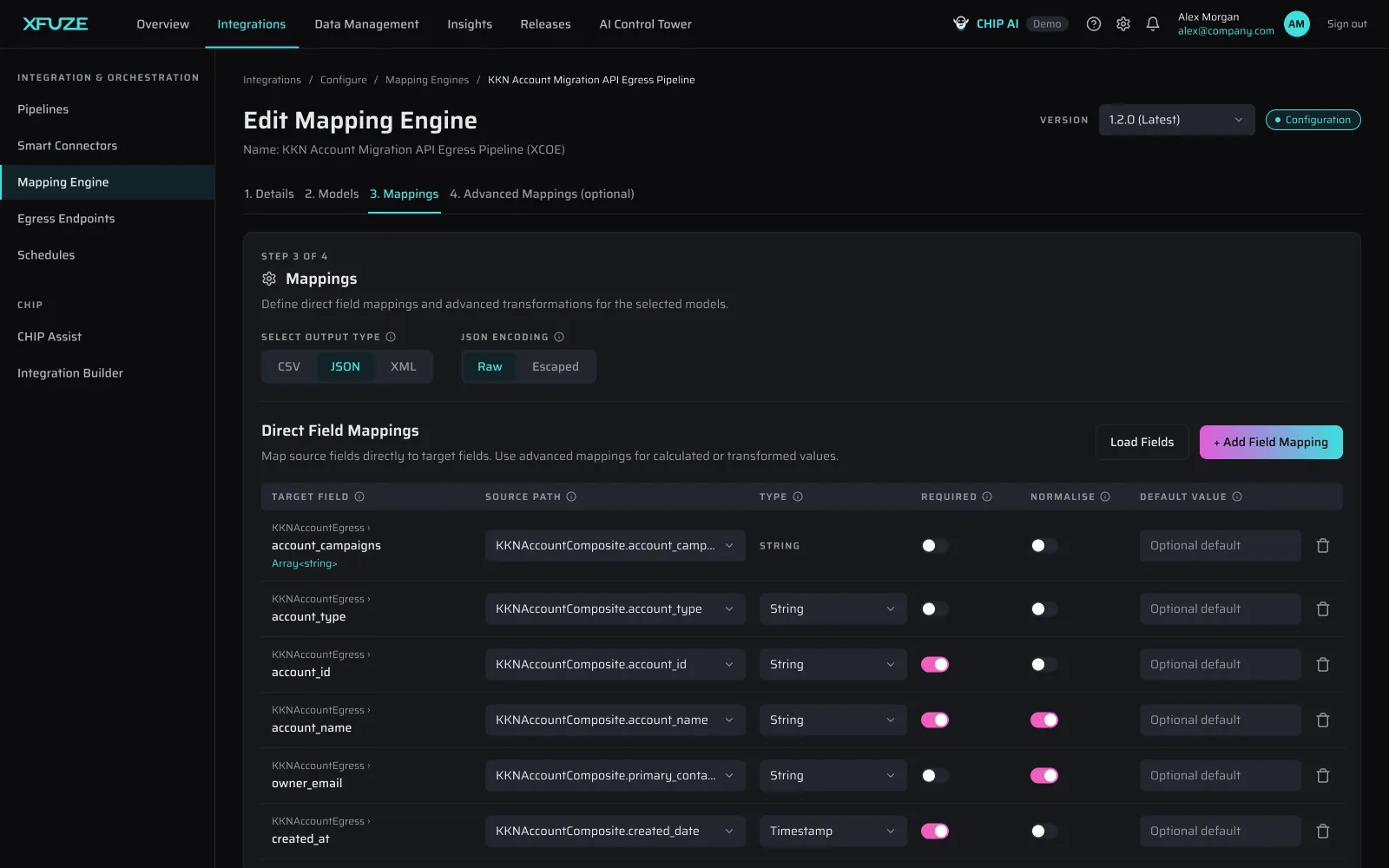This screenshot has height=868, width=1389.
Task: Click info icon beside Type header
Action: pos(798,496)
